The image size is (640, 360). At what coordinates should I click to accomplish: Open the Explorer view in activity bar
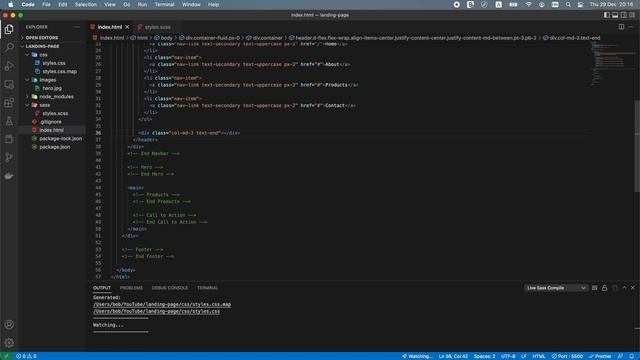9,29
